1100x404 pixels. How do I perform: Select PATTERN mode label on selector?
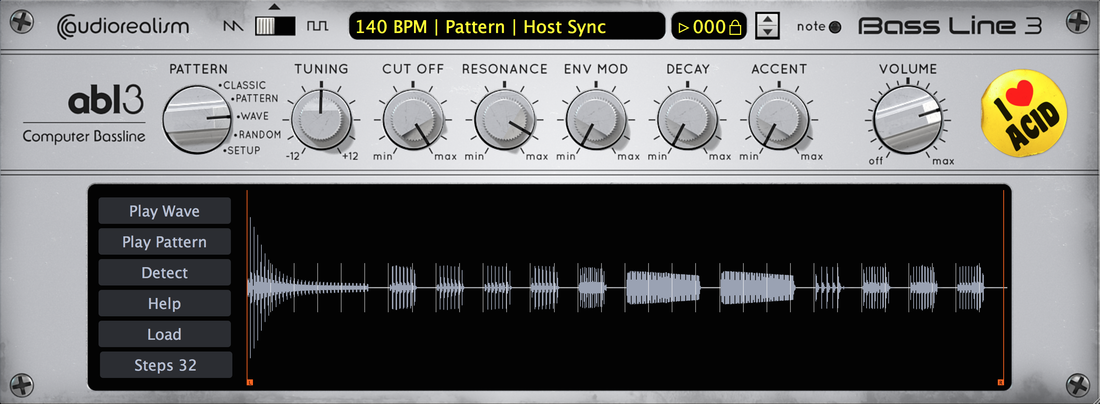[x=255, y=98]
